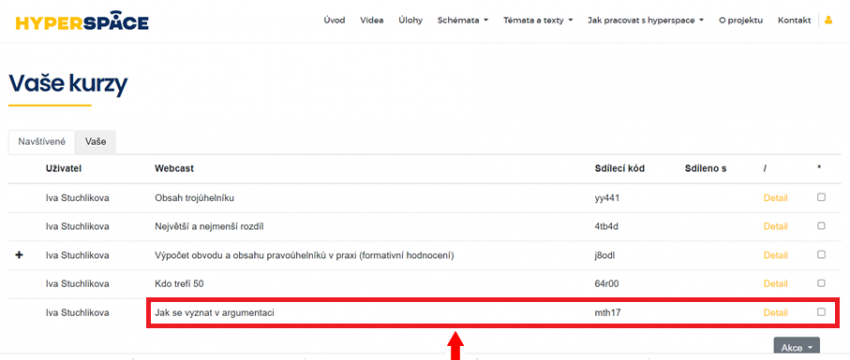Open Jak pracovat s hyperspace dropdown
Screen dimensions: 850x360
(x=646, y=21)
